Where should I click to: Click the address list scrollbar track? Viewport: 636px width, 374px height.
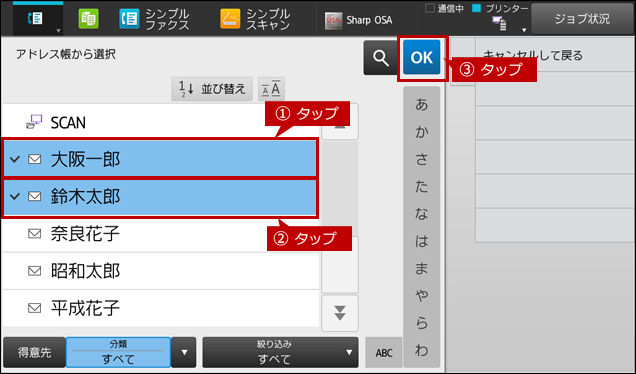[x=340, y=217]
